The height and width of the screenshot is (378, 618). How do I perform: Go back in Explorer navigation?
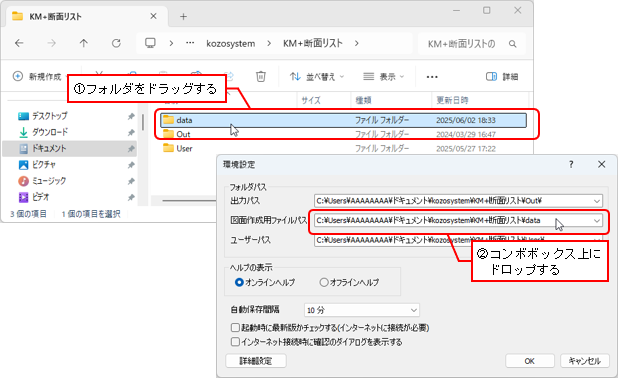click(19, 43)
